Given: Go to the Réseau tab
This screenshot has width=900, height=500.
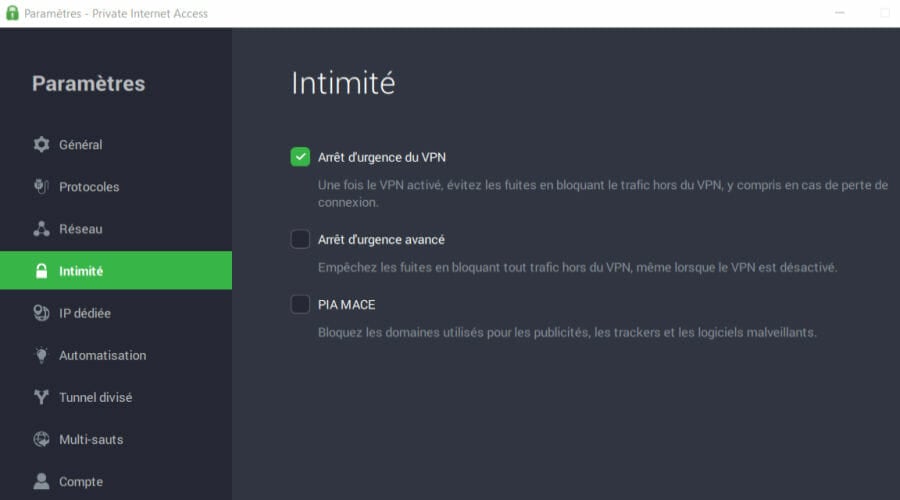Looking at the screenshot, I should (116, 228).
